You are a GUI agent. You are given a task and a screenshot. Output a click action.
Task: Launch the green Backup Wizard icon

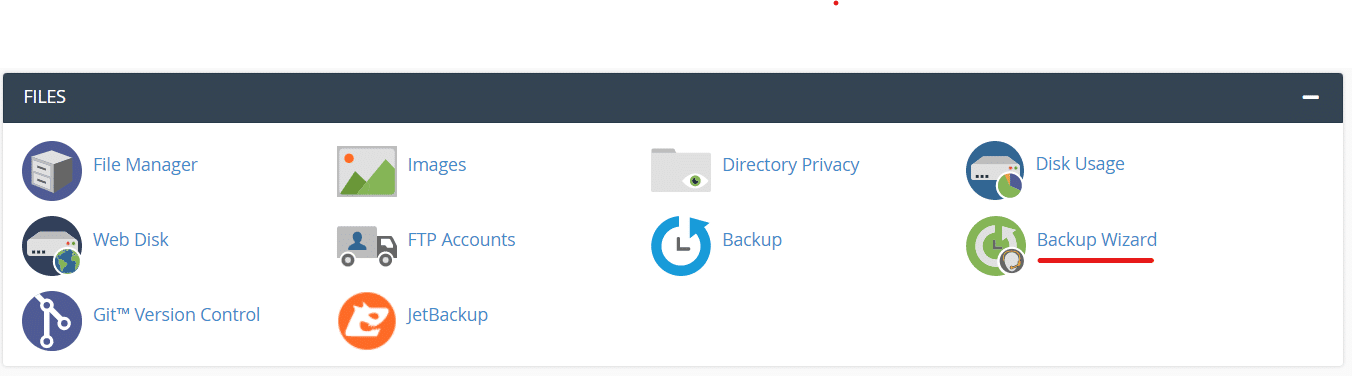(995, 246)
